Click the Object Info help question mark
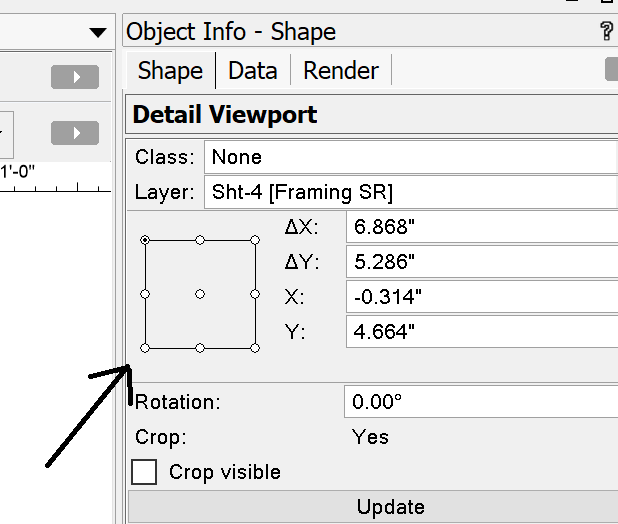The height and width of the screenshot is (524, 618). click(x=606, y=32)
